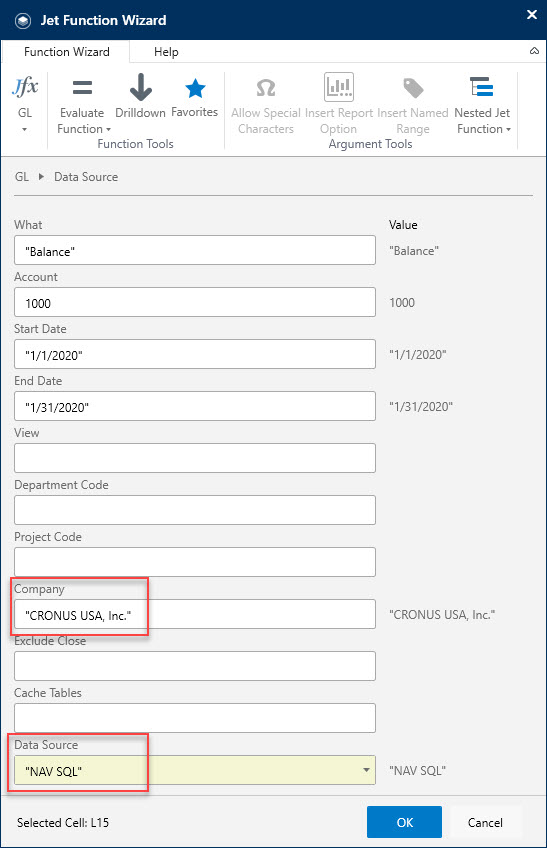Screen dimensions: 547x848
Task: Click the Nested Jet Function icon
Action: [482, 87]
